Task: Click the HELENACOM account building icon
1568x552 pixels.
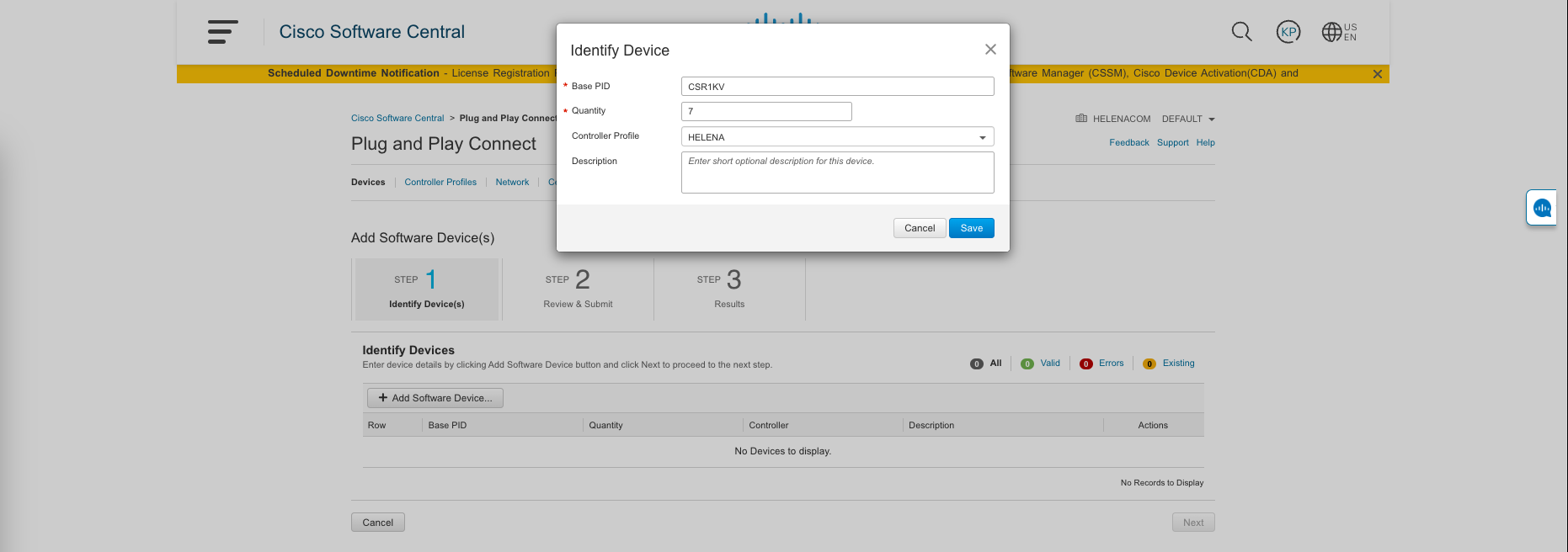Action: click(1081, 119)
